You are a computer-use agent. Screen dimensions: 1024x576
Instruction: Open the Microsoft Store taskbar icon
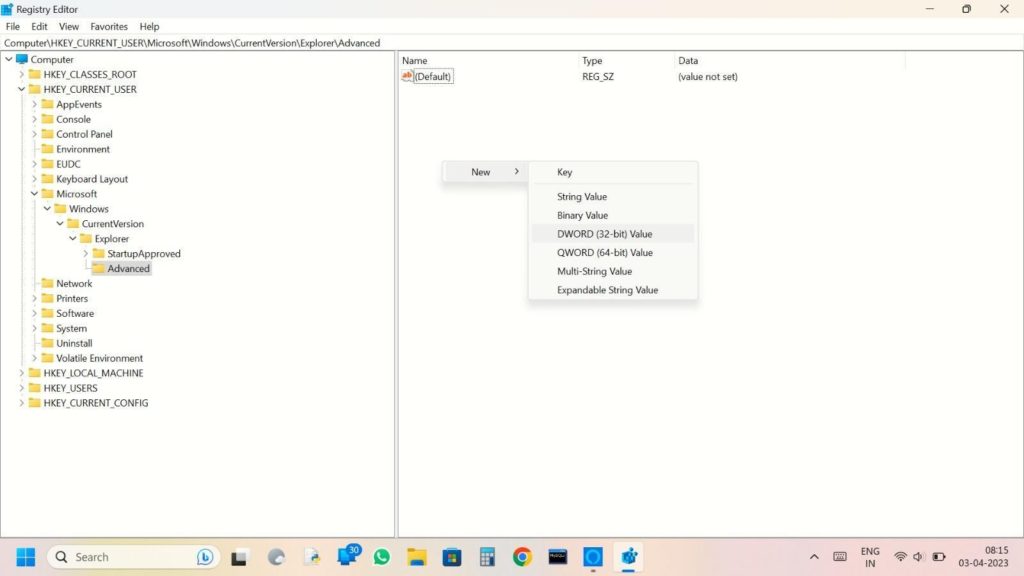click(x=452, y=557)
